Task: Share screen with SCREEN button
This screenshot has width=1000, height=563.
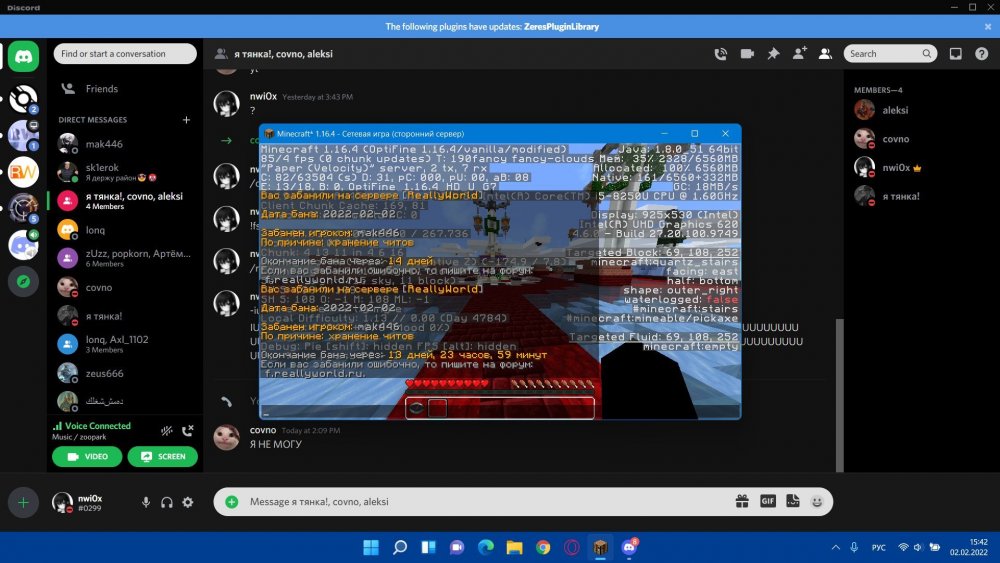Action: [x=163, y=457]
